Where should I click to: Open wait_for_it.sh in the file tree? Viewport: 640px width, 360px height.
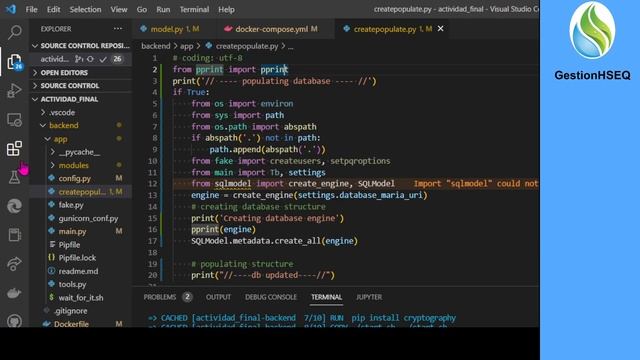coord(81,298)
